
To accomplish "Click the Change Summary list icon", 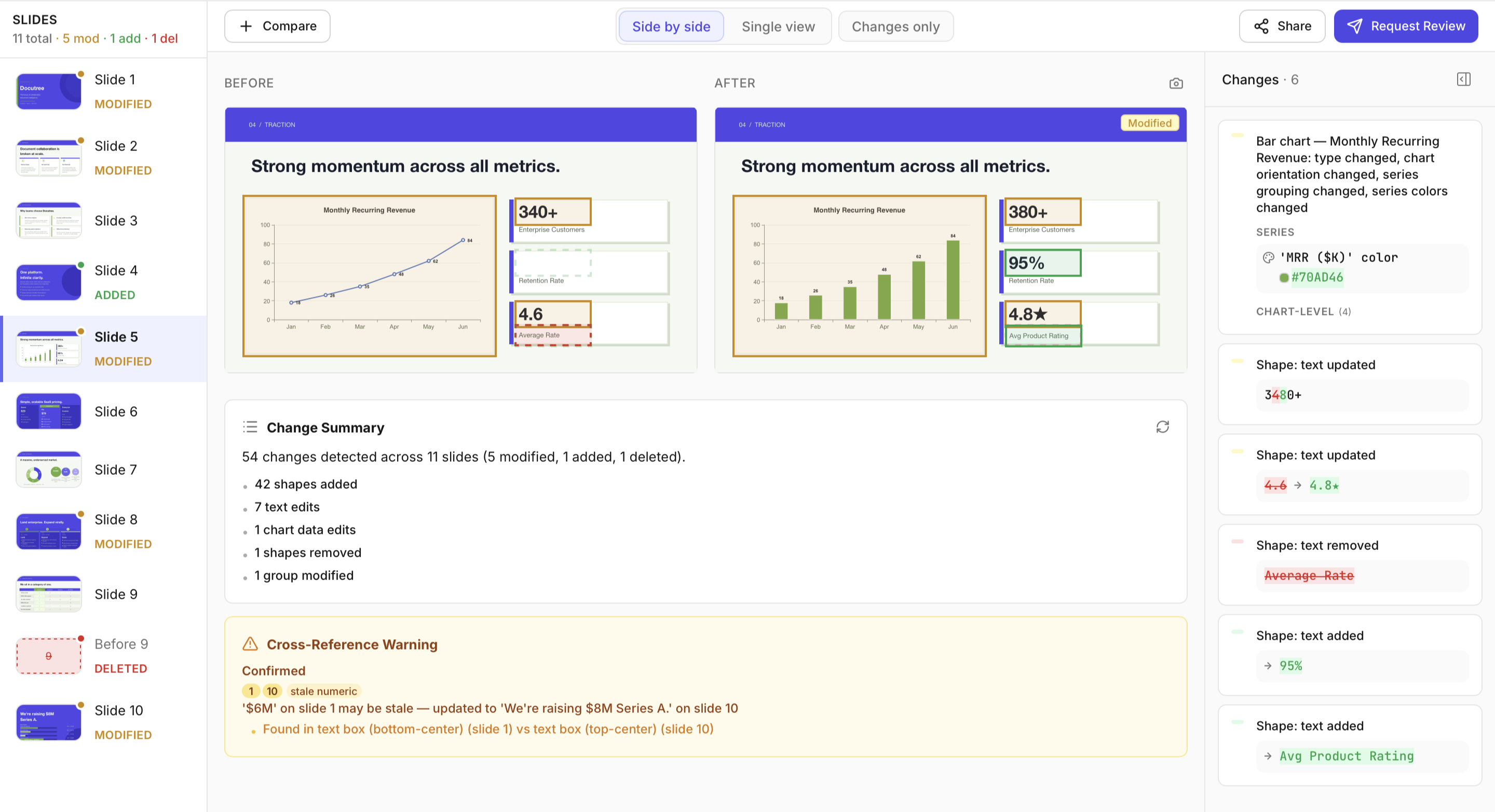I will tap(250, 428).
